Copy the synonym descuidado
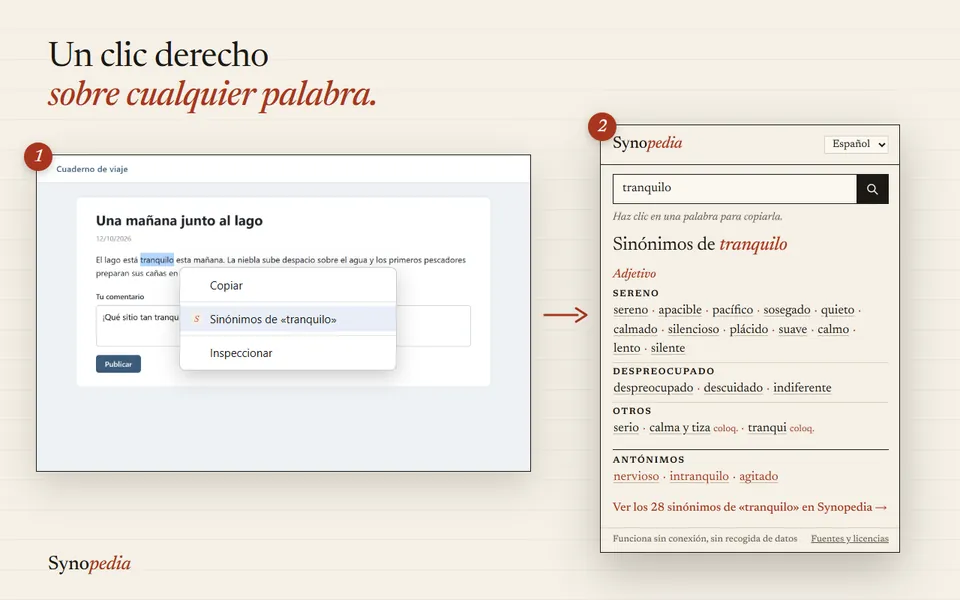The width and height of the screenshot is (960, 600). (733, 388)
